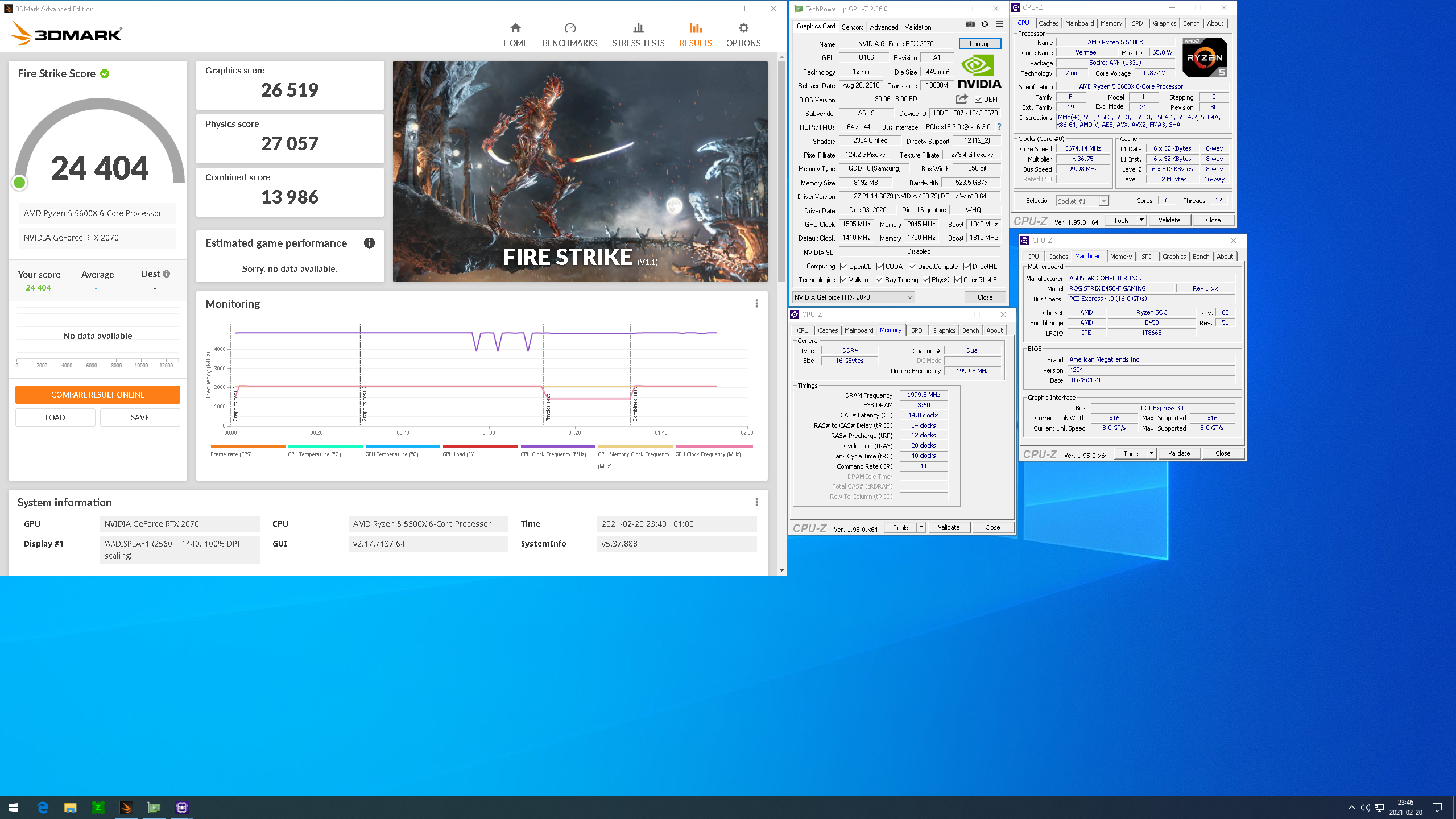Show hidden system tray icons
The width and height of the screenshot is (1456, 819).
pos(1352,808)
